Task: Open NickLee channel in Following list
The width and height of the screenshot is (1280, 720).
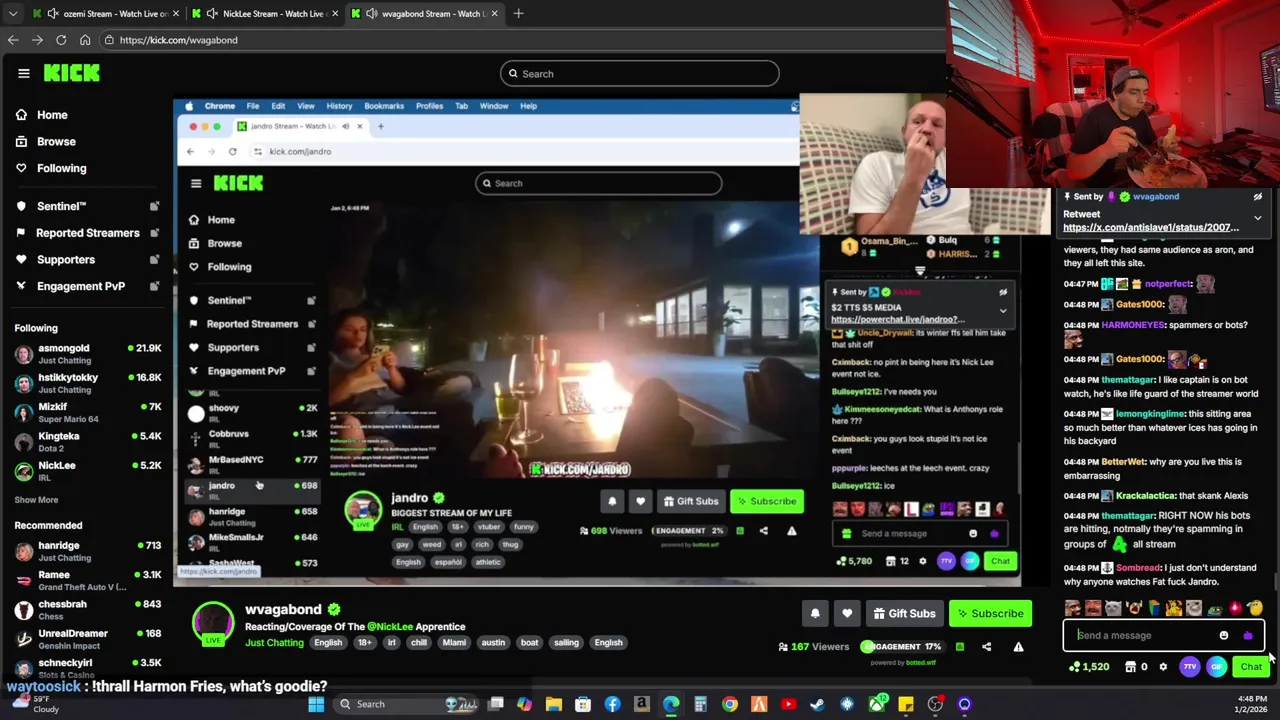Action: click(86, 470)
